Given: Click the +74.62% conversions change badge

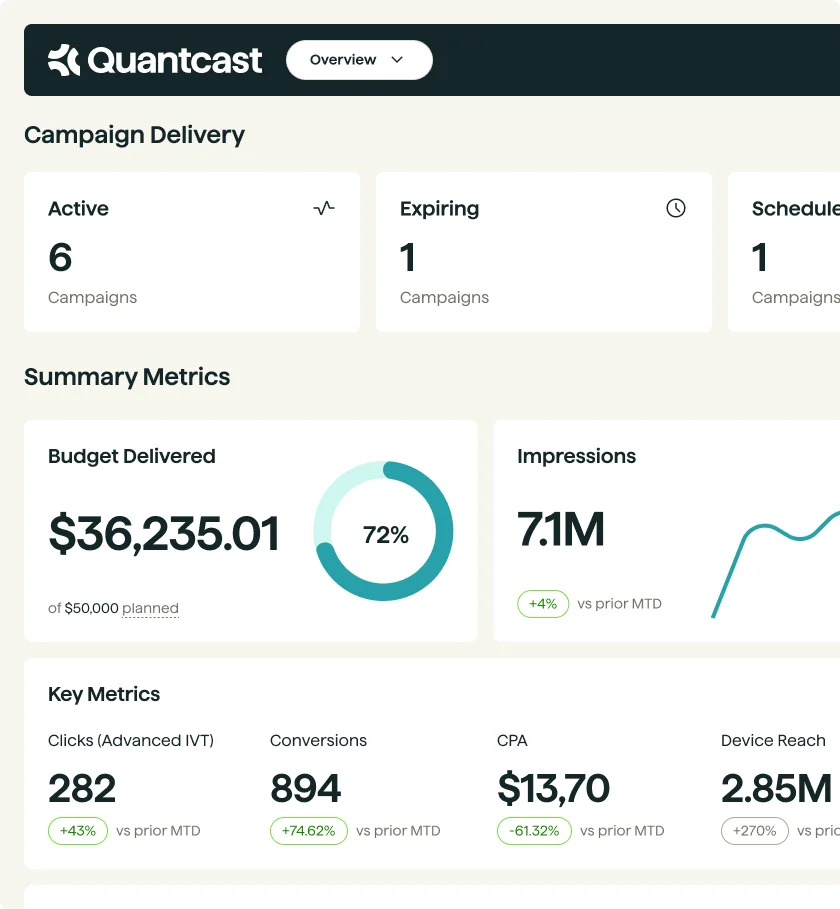Looking at the screenshot, I should pyautogui.click(x=308, y=831).
